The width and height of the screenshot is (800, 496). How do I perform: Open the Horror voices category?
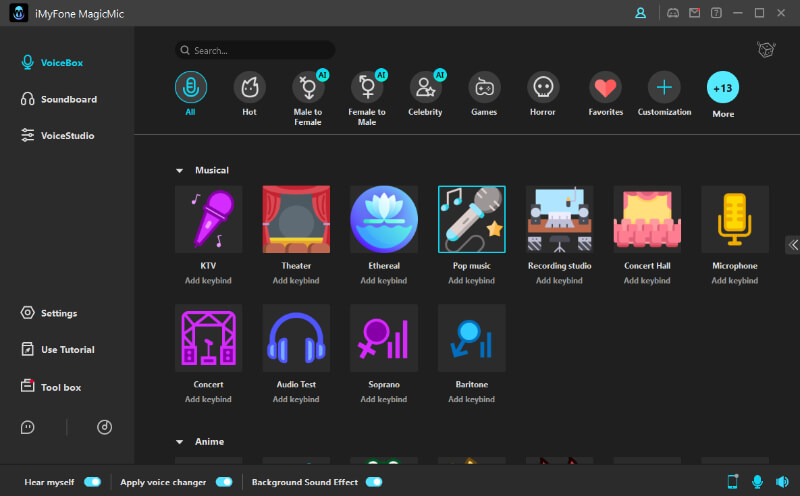pos(543,87)
